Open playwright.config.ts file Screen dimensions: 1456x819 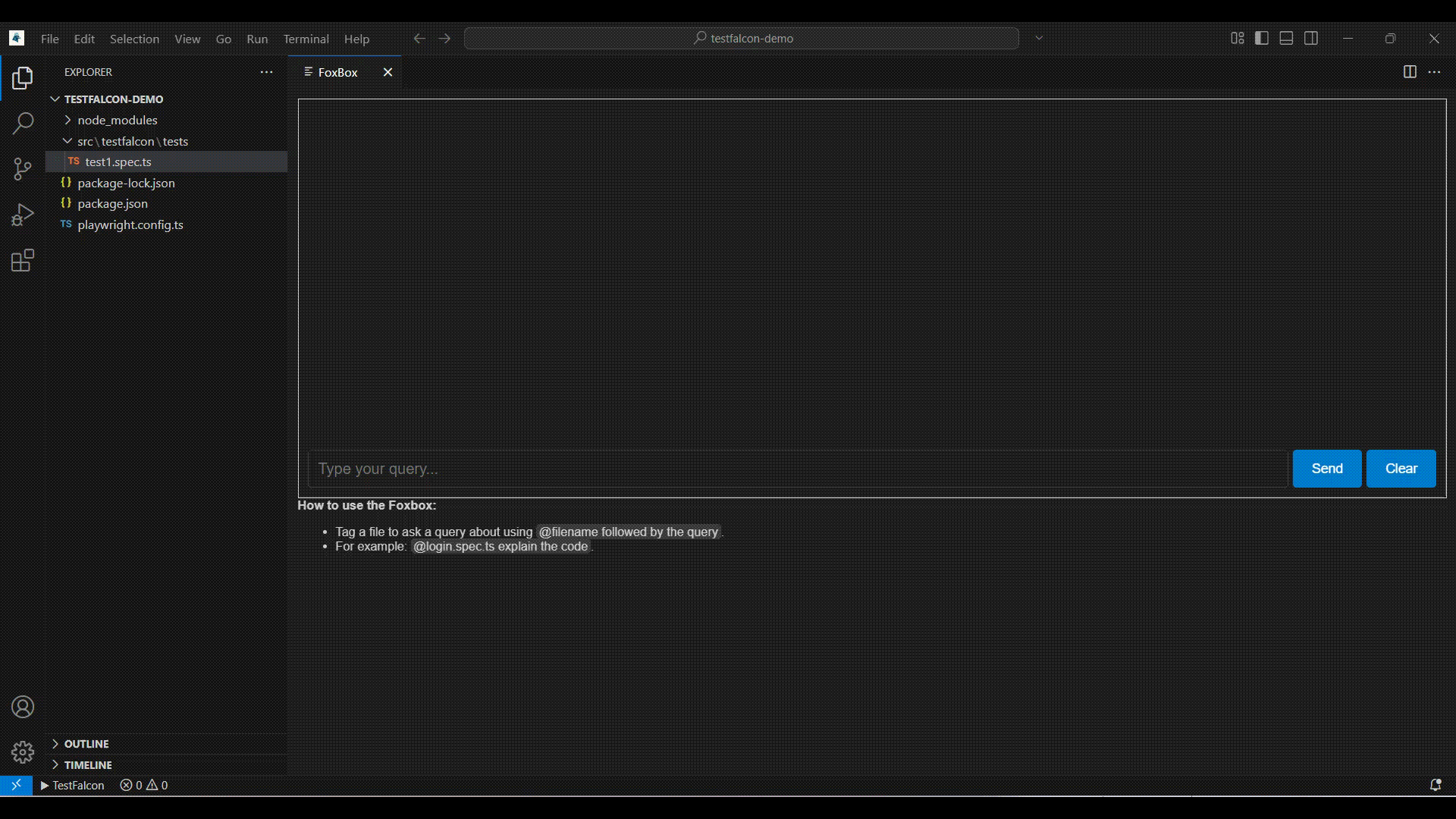click(x=130, y=224)
